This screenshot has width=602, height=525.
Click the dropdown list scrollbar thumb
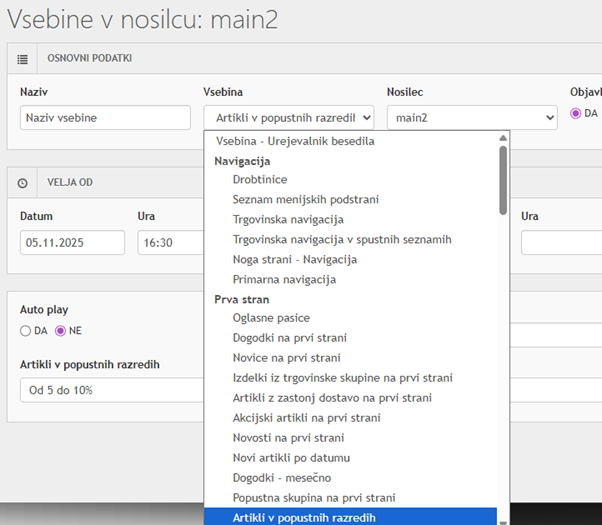503,180
